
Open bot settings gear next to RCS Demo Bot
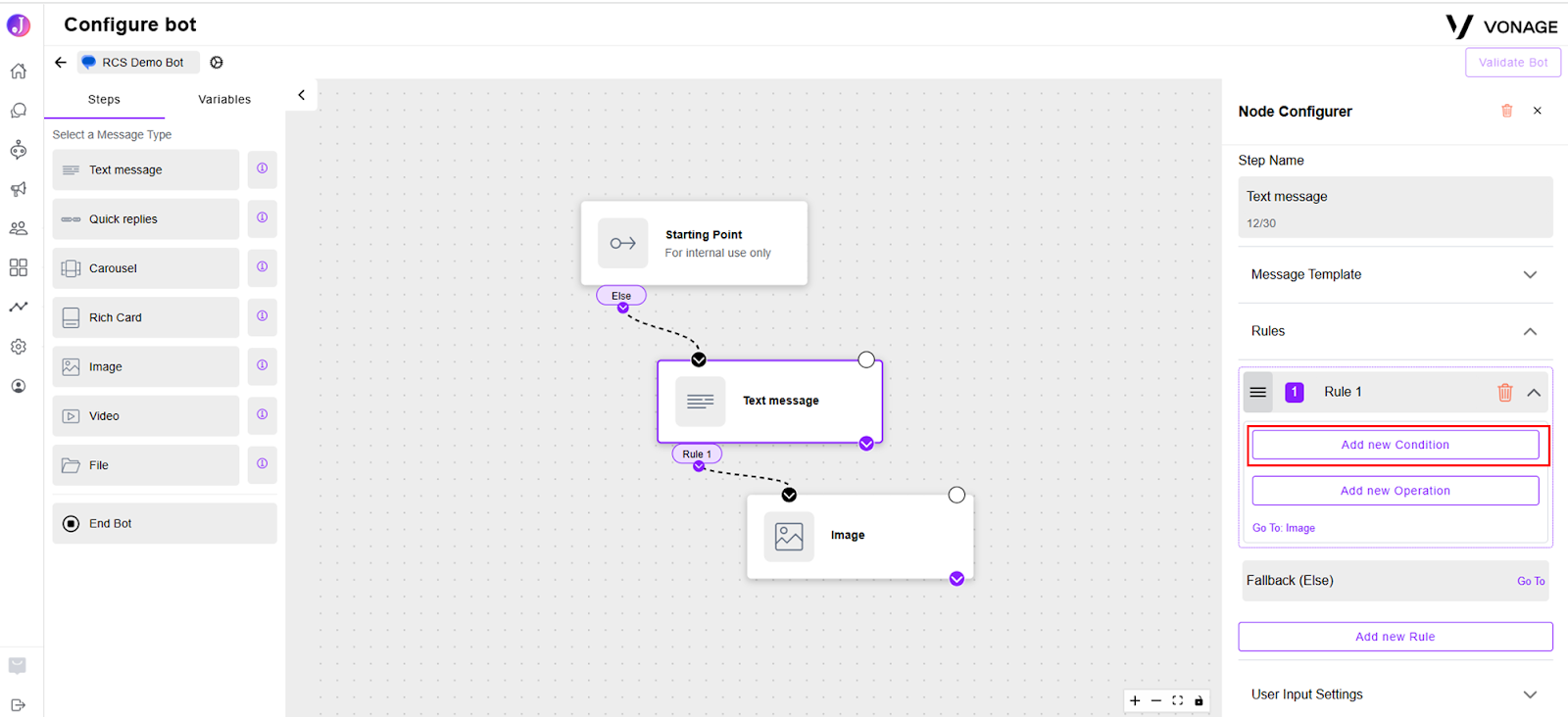click(x=217, y=62)
